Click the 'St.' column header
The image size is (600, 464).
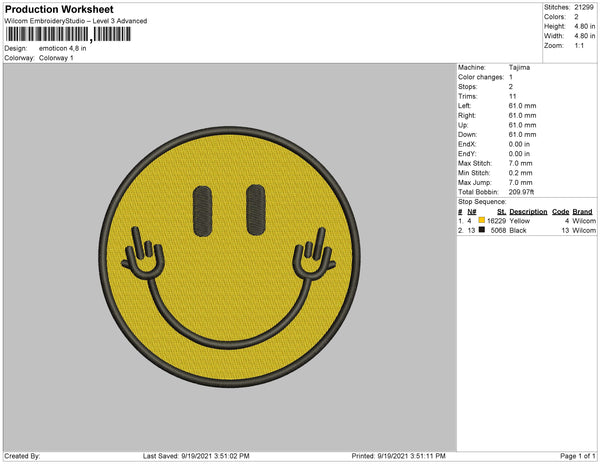pos(502,212)
